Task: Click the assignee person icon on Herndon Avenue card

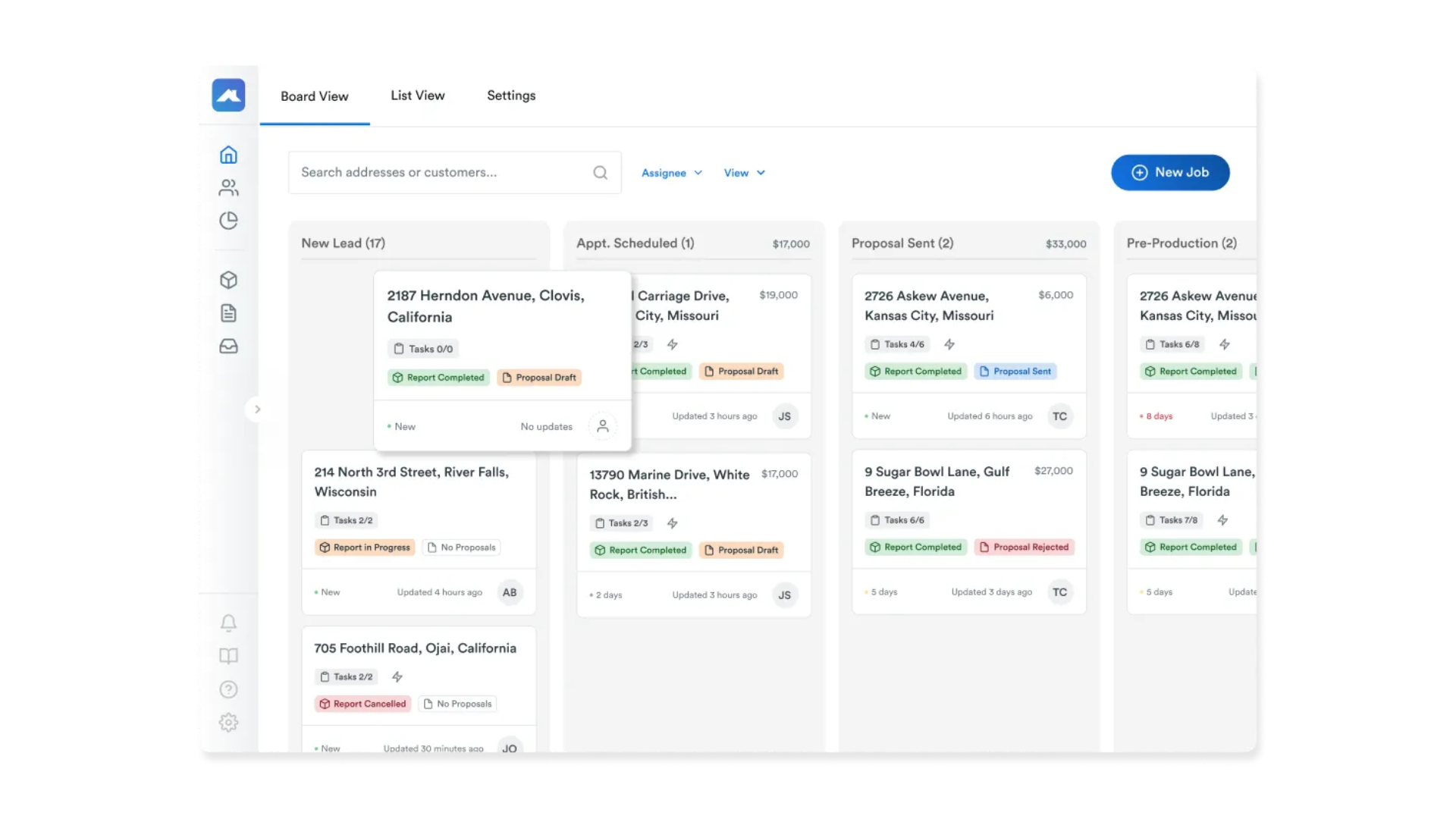Action: click(x=603, y=426)
